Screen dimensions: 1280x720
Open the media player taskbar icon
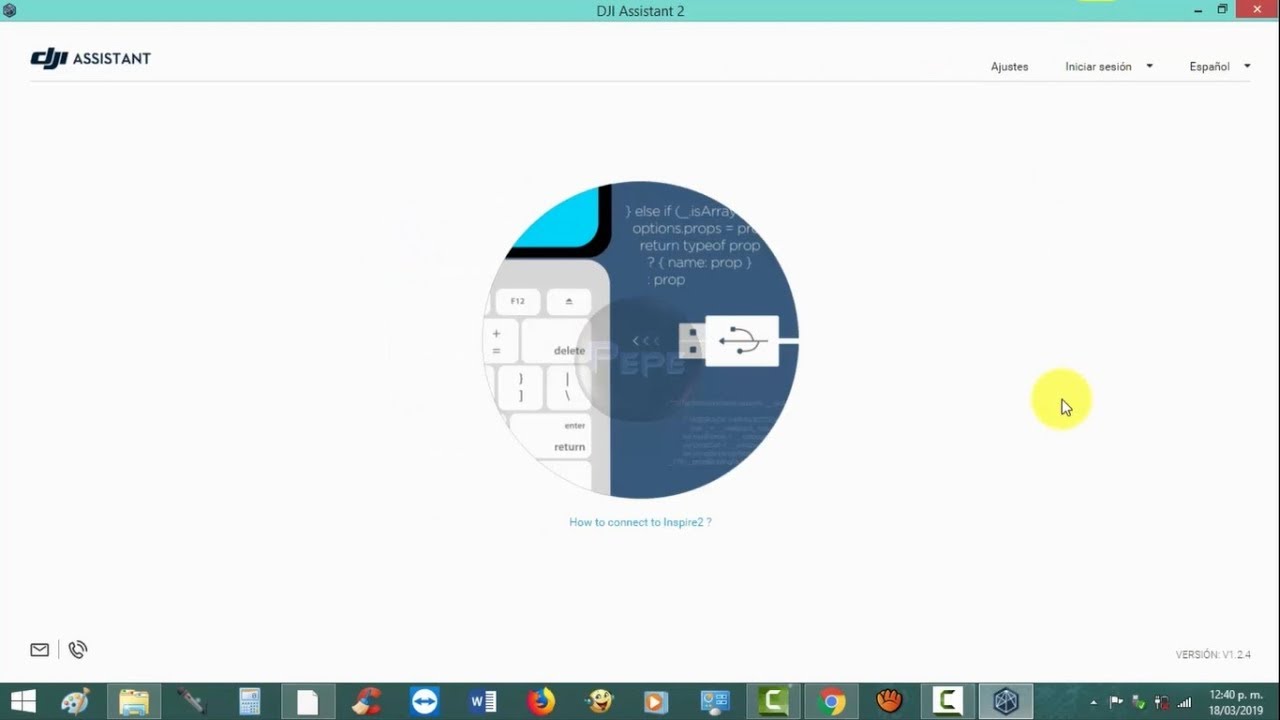coord(656,702)
